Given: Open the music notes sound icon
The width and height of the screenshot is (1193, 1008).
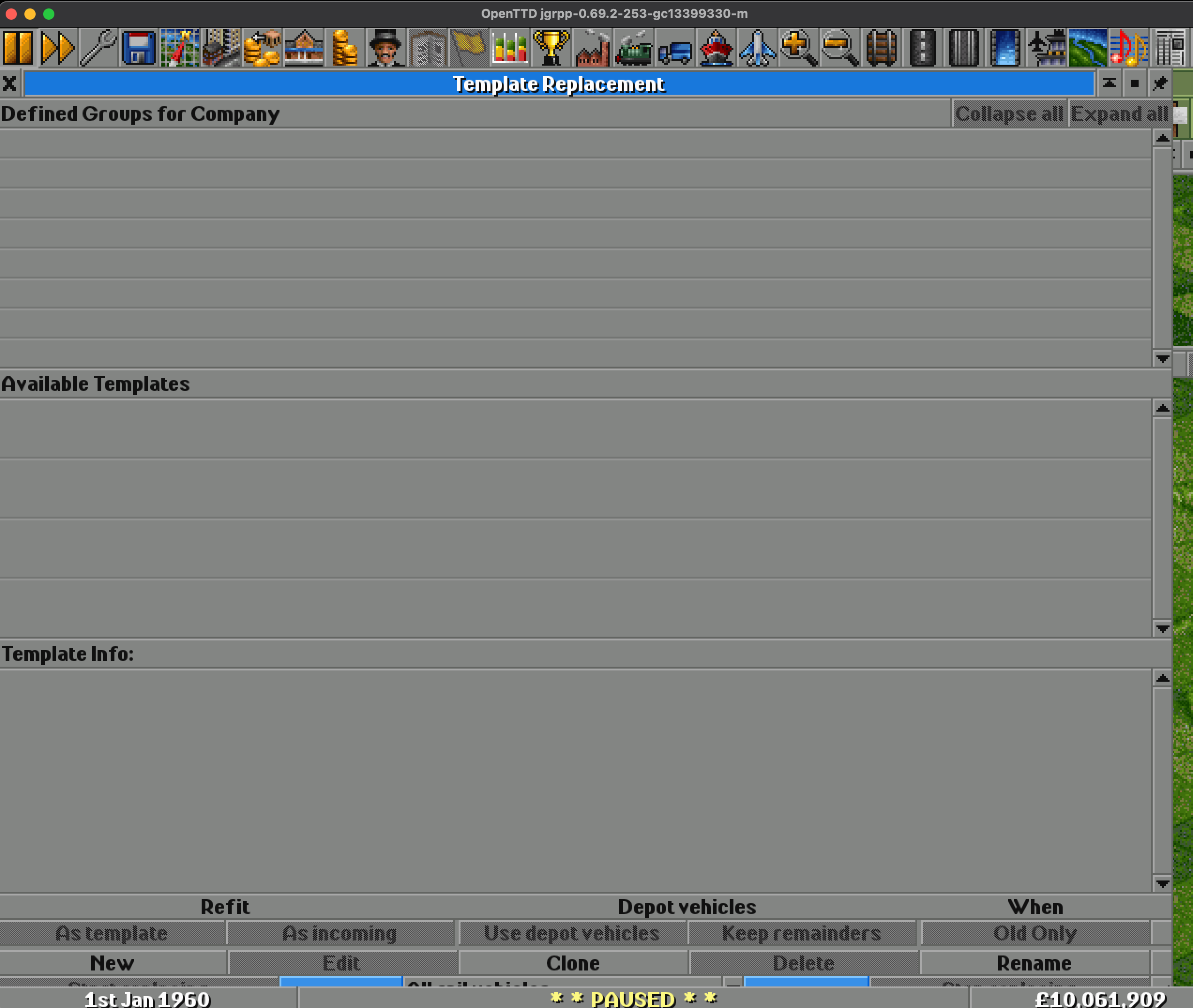Looking at the screenshot, I should 1128,48.
